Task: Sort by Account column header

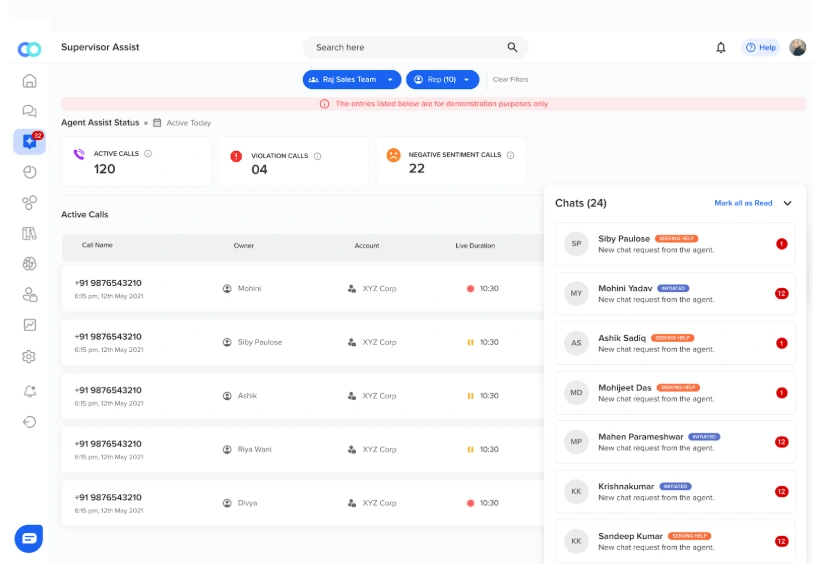Action: (367, 246)
